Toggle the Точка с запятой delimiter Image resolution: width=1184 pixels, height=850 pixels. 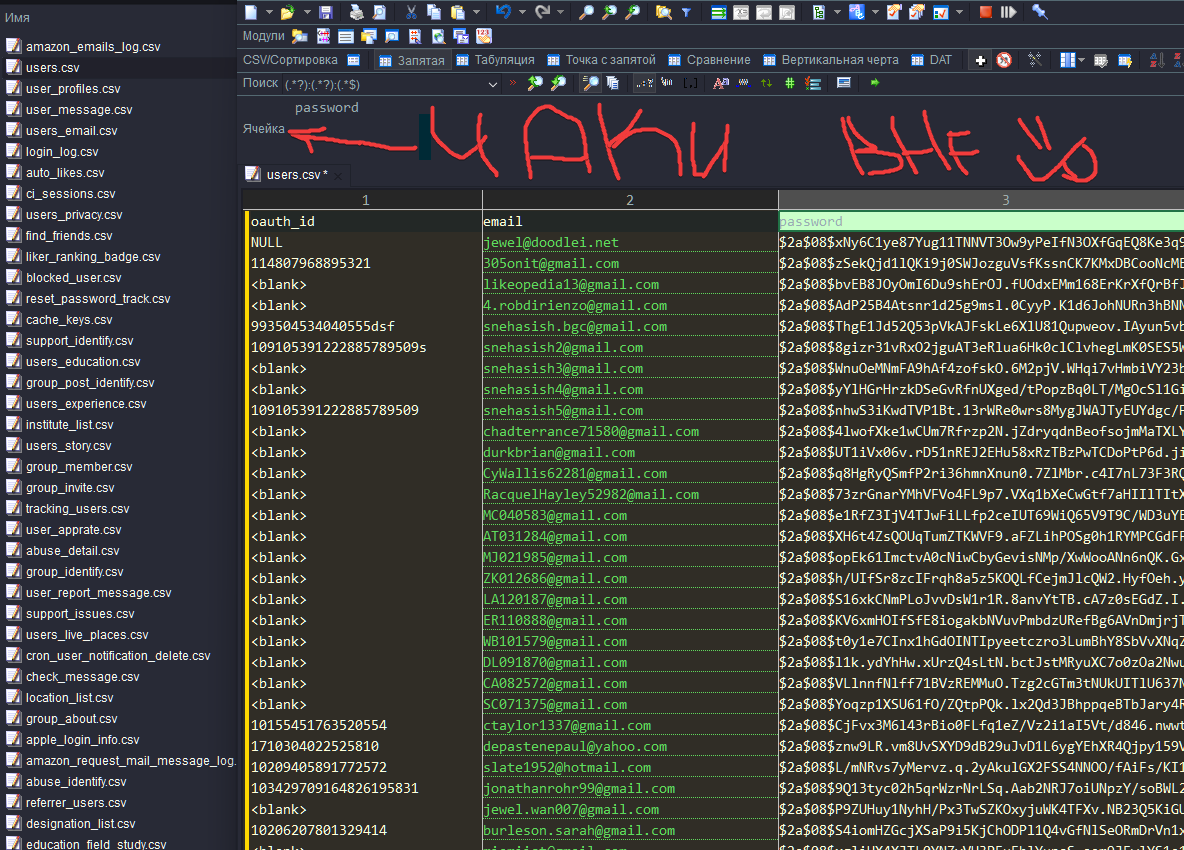(x=602, y=60)
